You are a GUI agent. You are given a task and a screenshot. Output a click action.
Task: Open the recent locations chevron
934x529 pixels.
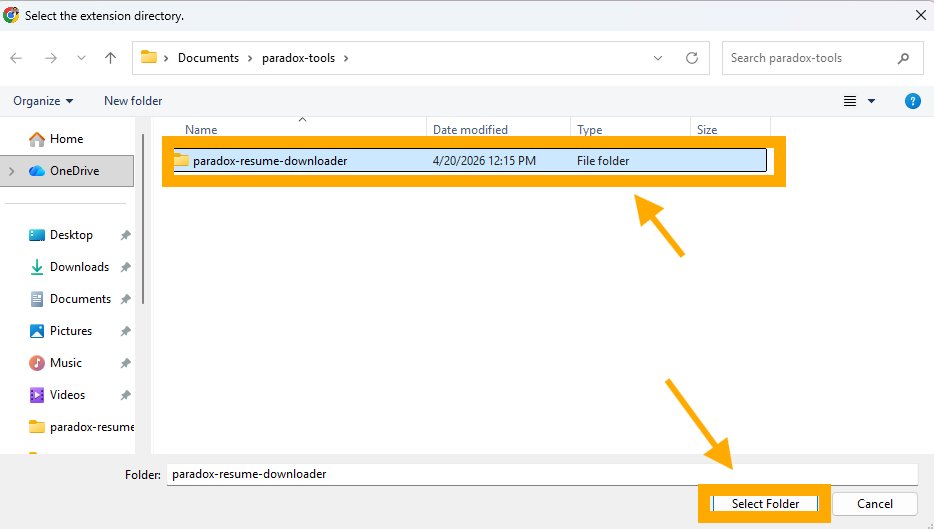click(81, 58)
